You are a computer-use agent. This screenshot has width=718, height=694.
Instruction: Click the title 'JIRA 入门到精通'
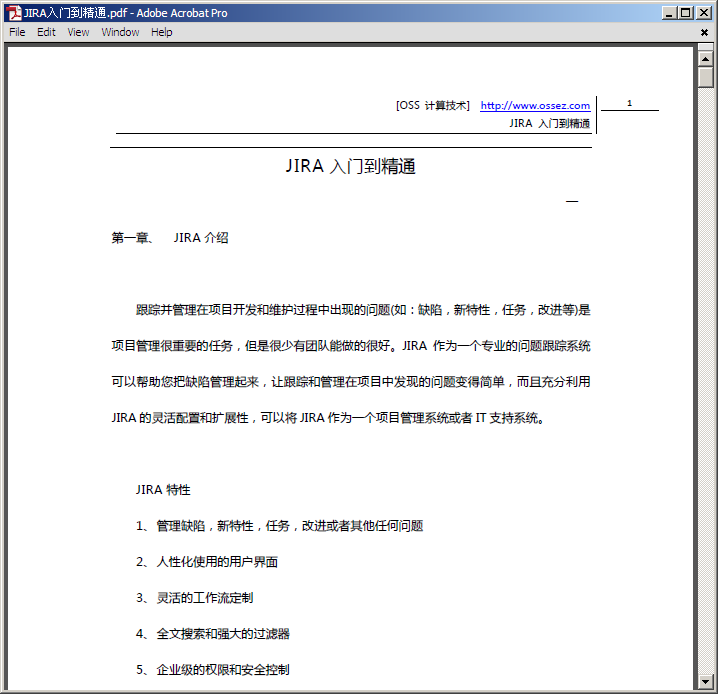(x=350, y=166)
